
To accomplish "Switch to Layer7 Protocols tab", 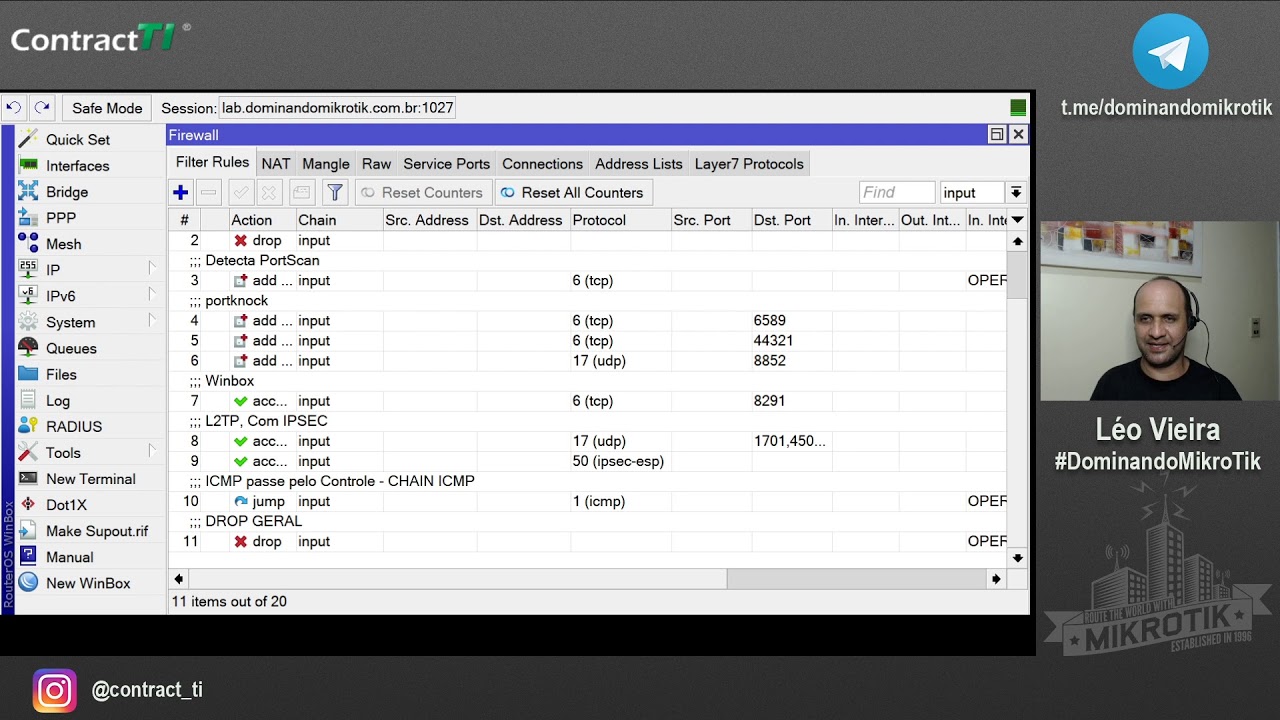I will (749, 164).
